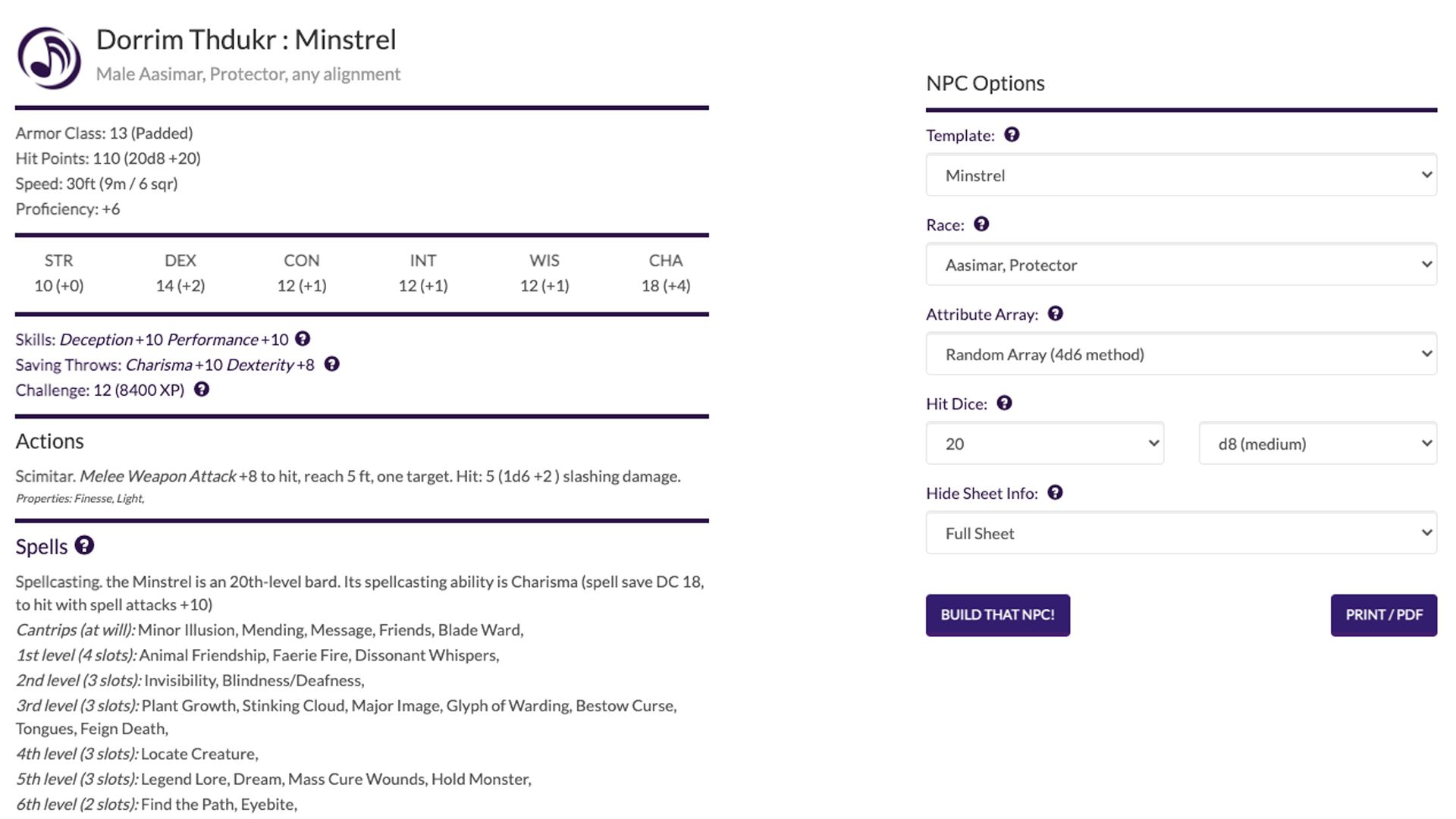Click the PRINT / PDF button
This screenshot has width=1456, height=819.
[x=1383, y=615]
